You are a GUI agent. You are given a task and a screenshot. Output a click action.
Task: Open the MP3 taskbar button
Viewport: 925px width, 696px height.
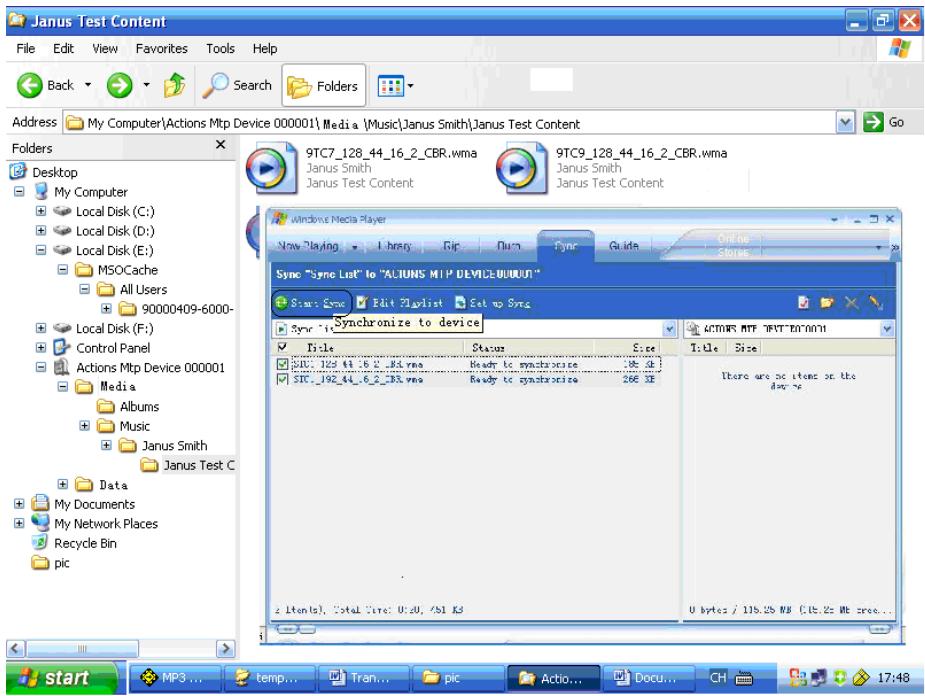175,678
